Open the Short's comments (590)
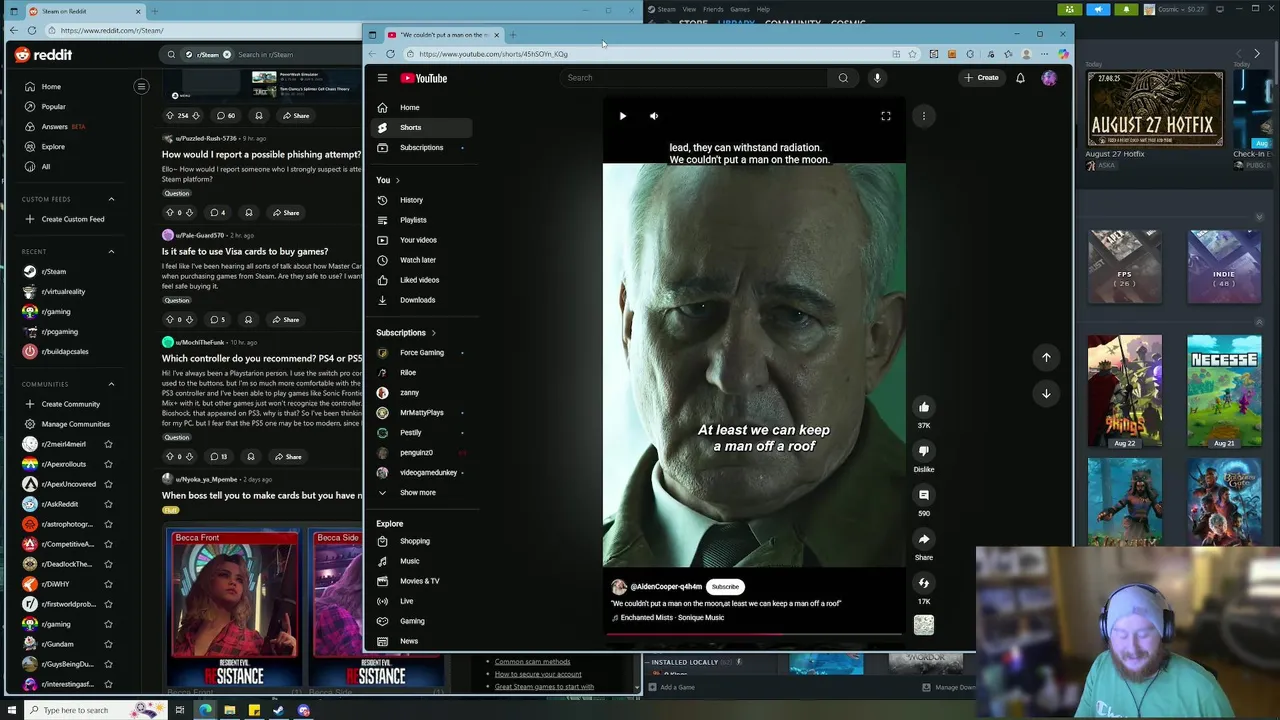This screenshot has width=1280, height=720. (x=924, y=495)
